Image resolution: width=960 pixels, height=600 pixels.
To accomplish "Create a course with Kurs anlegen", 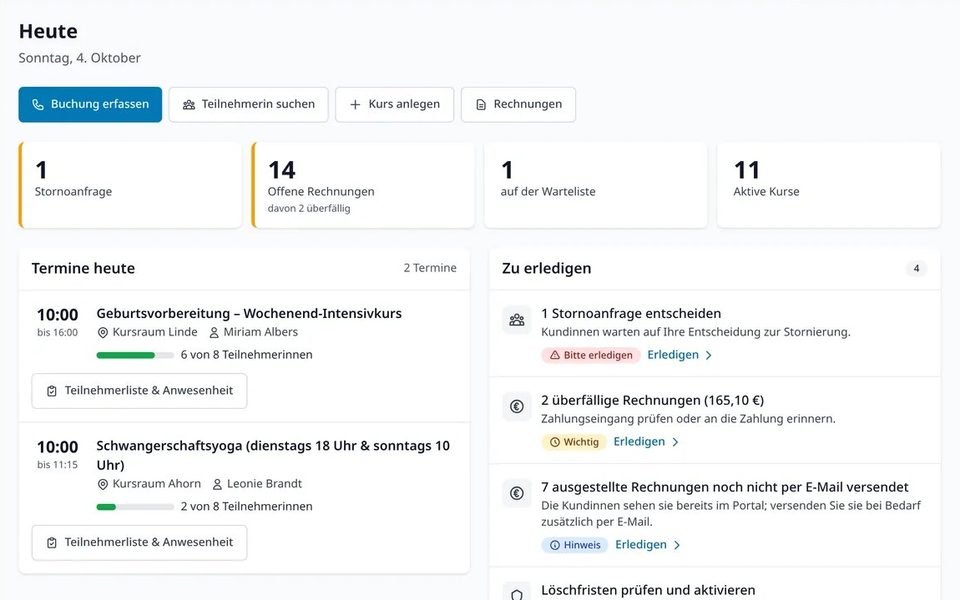I will [395, 105].
